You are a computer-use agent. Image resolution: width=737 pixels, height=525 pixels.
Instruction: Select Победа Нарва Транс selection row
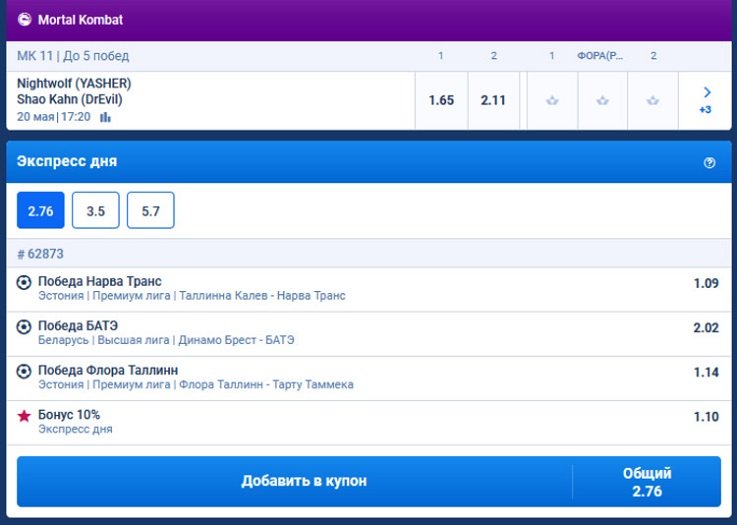[368, 289]
